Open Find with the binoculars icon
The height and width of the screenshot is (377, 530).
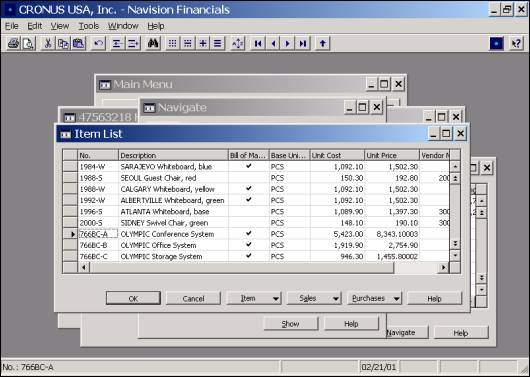click(x=153, y=43)
